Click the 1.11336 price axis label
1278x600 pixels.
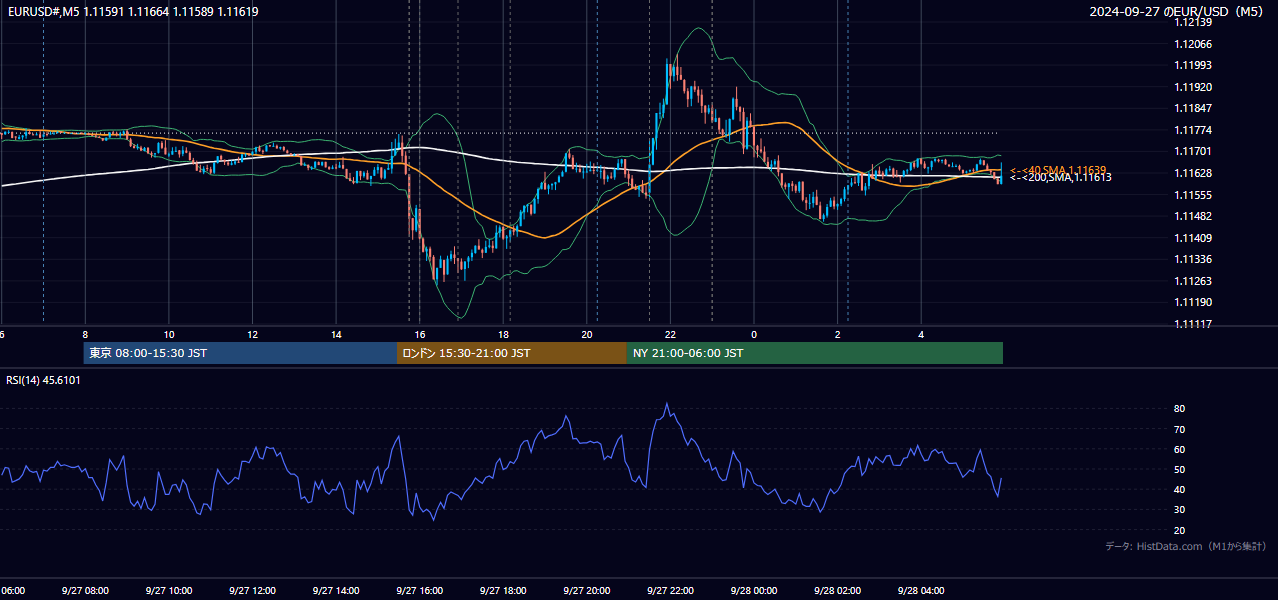click(x=1193, y=259)
